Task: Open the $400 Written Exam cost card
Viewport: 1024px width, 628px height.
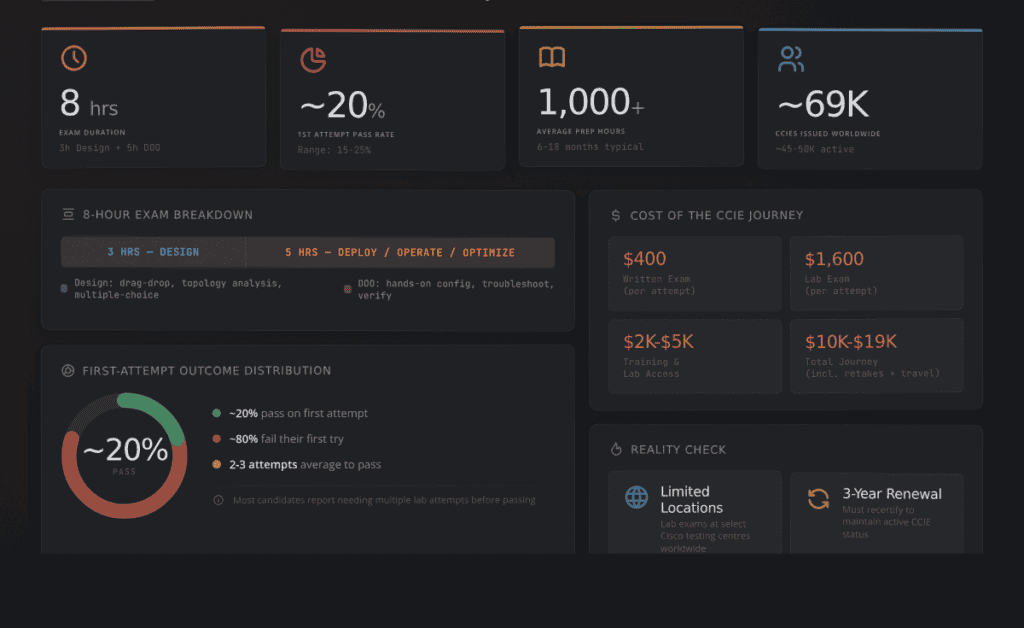Action: point(695,274)
